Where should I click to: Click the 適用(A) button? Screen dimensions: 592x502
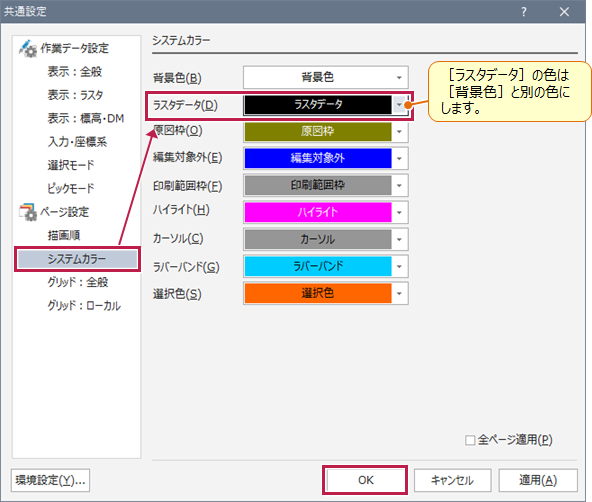point(538,480)
